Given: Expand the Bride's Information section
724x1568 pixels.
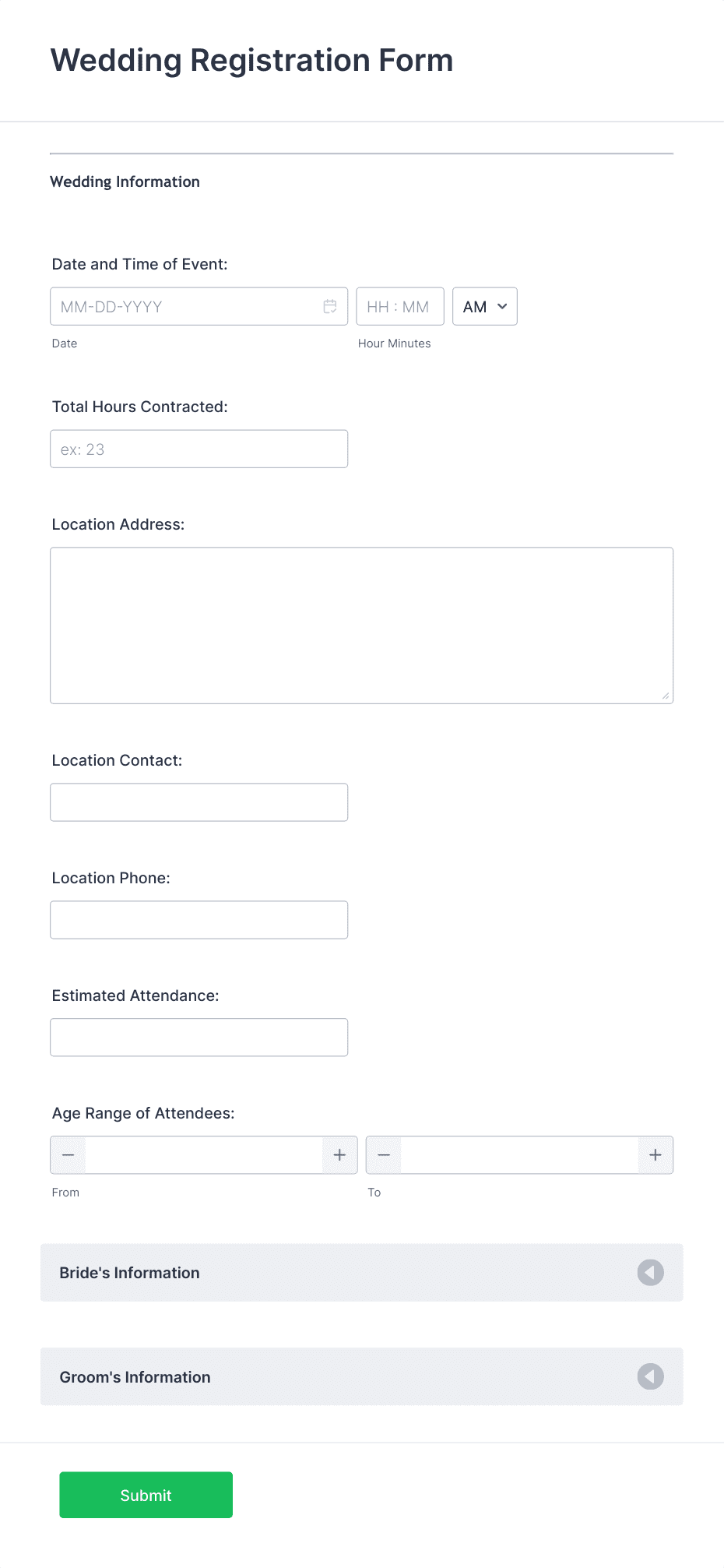Looking at the screenshot, I should (x=362, y=1273).
